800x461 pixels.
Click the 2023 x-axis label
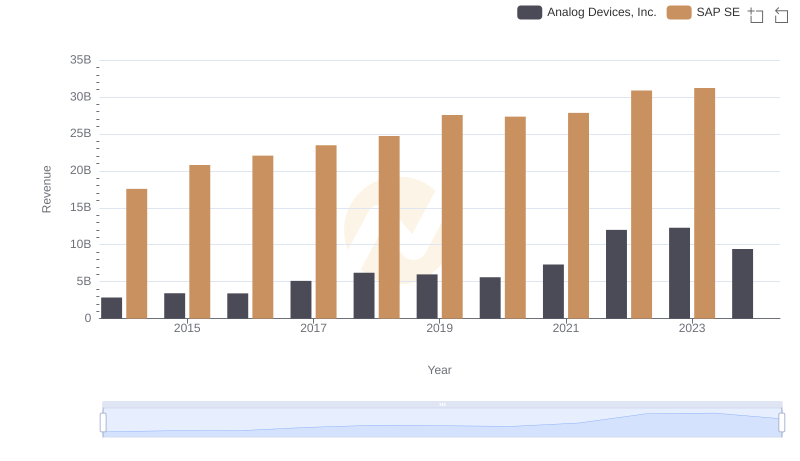692,328
